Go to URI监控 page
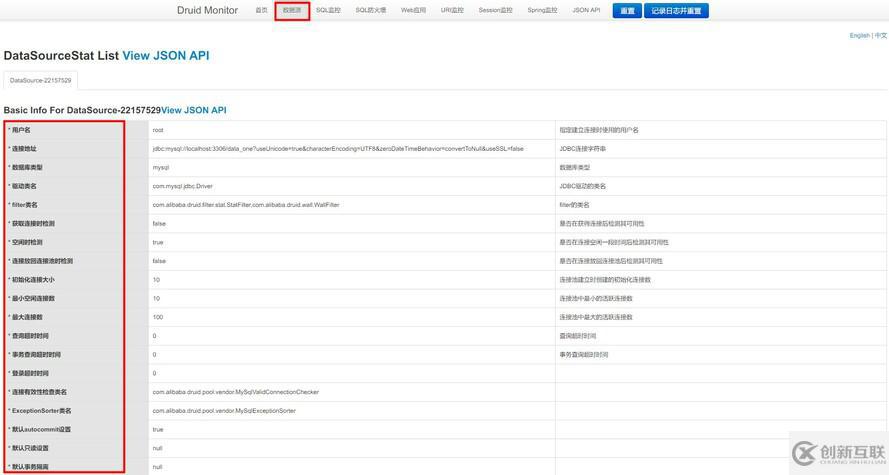This screenshot has width=889, height=475. [x=452, y=10]
